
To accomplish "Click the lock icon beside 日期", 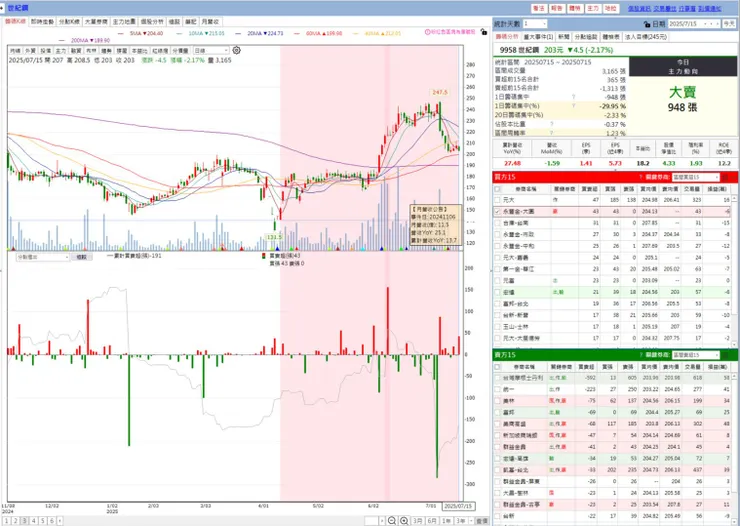I will [647, 24].
